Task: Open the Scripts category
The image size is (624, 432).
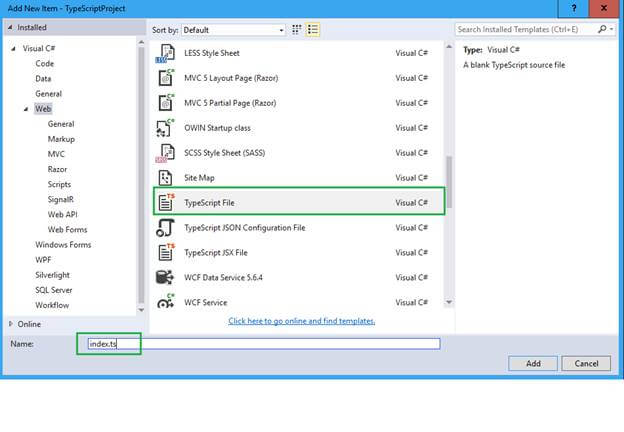Action: pos(59,185)
